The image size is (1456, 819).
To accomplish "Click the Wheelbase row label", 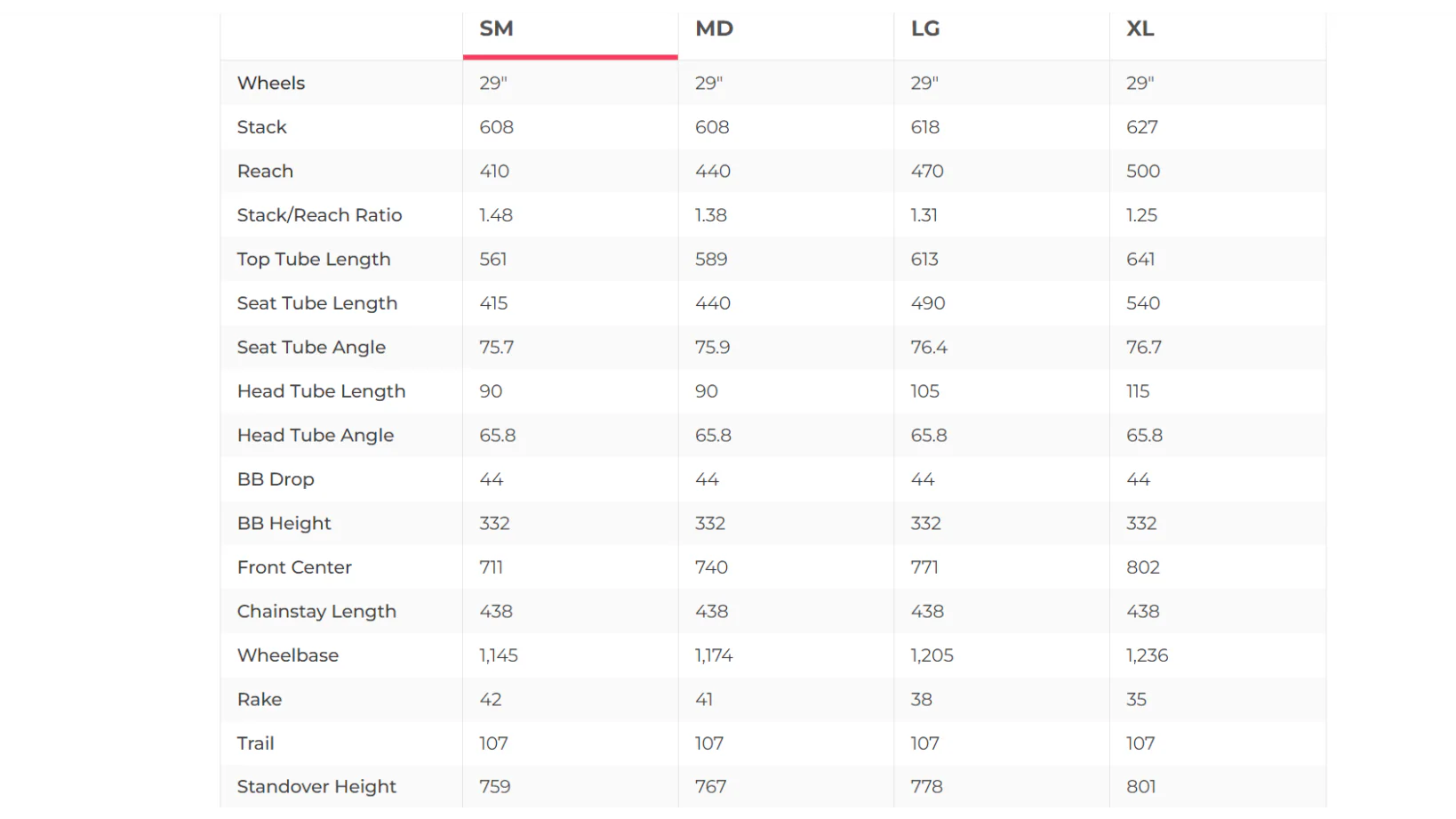I will [288, 655].
